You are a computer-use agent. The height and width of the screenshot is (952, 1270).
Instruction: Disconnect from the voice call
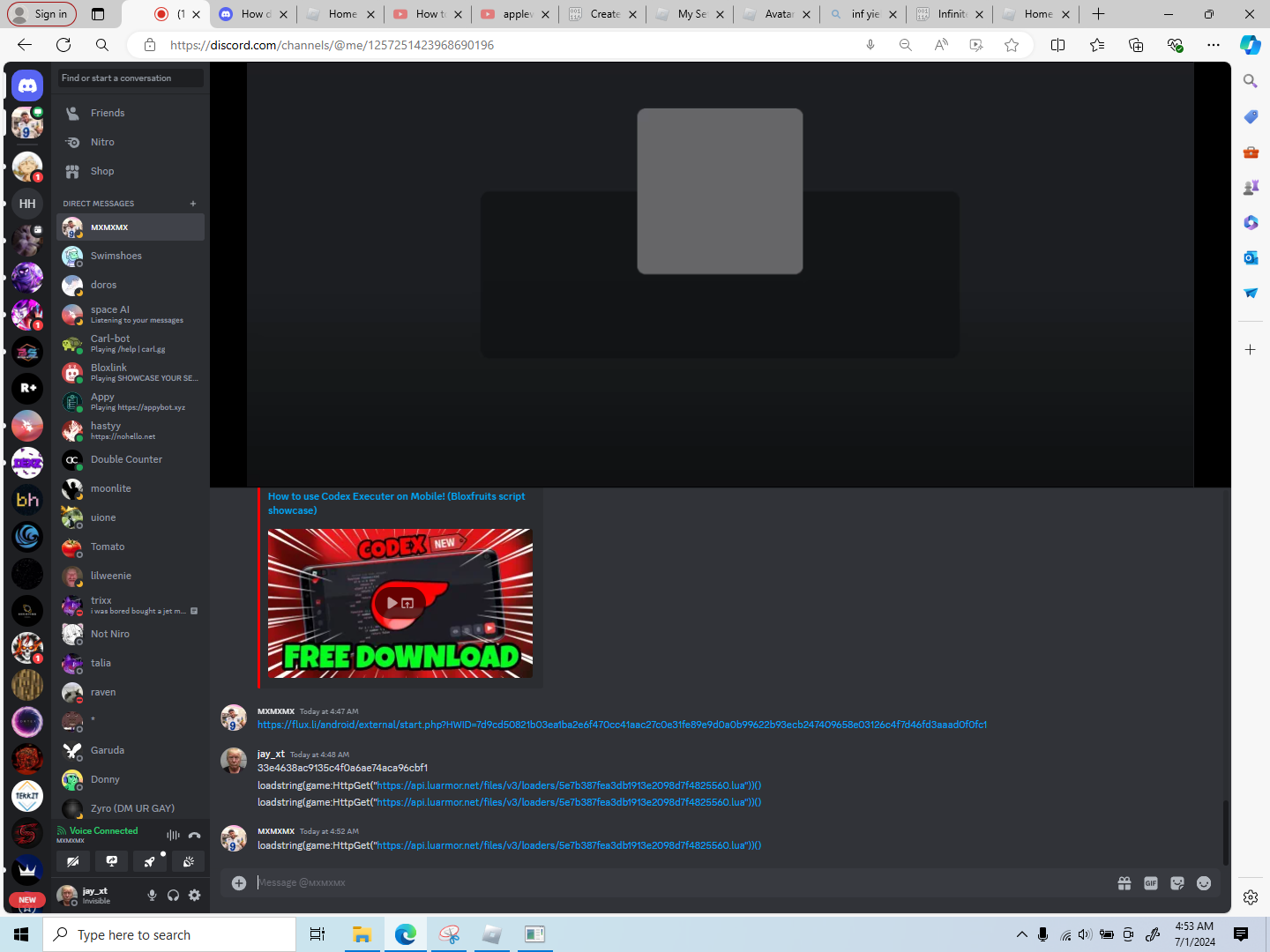coord(195,835)
